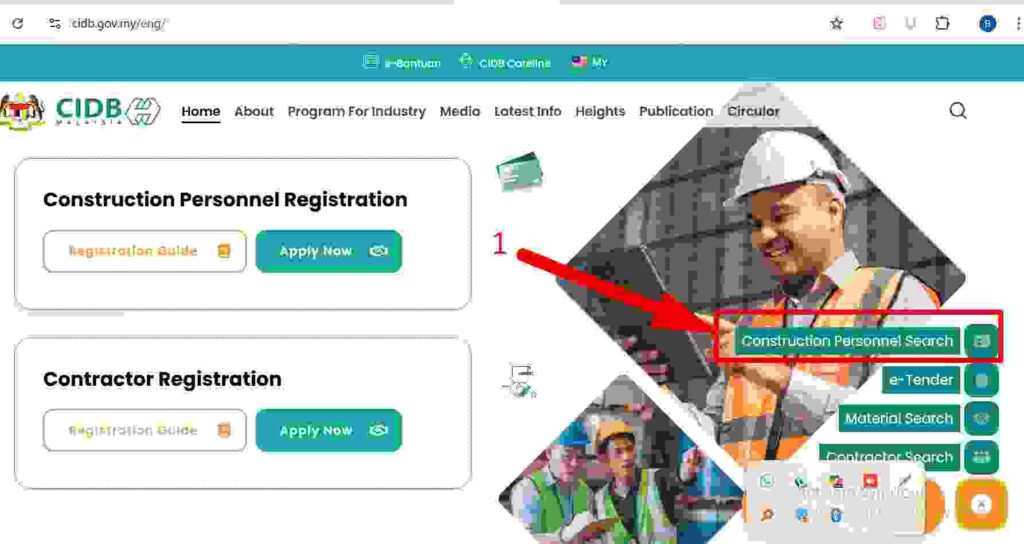The width and height of the screenshot is (1024, 544).
Task: Click the Contractor Search icon button
Action: coord(982,457)
